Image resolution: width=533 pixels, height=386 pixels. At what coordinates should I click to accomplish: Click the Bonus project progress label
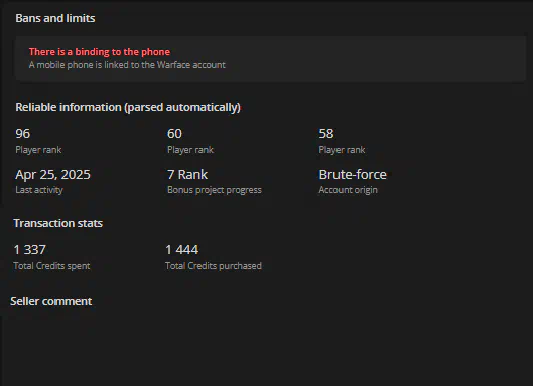tap(214, 190)
